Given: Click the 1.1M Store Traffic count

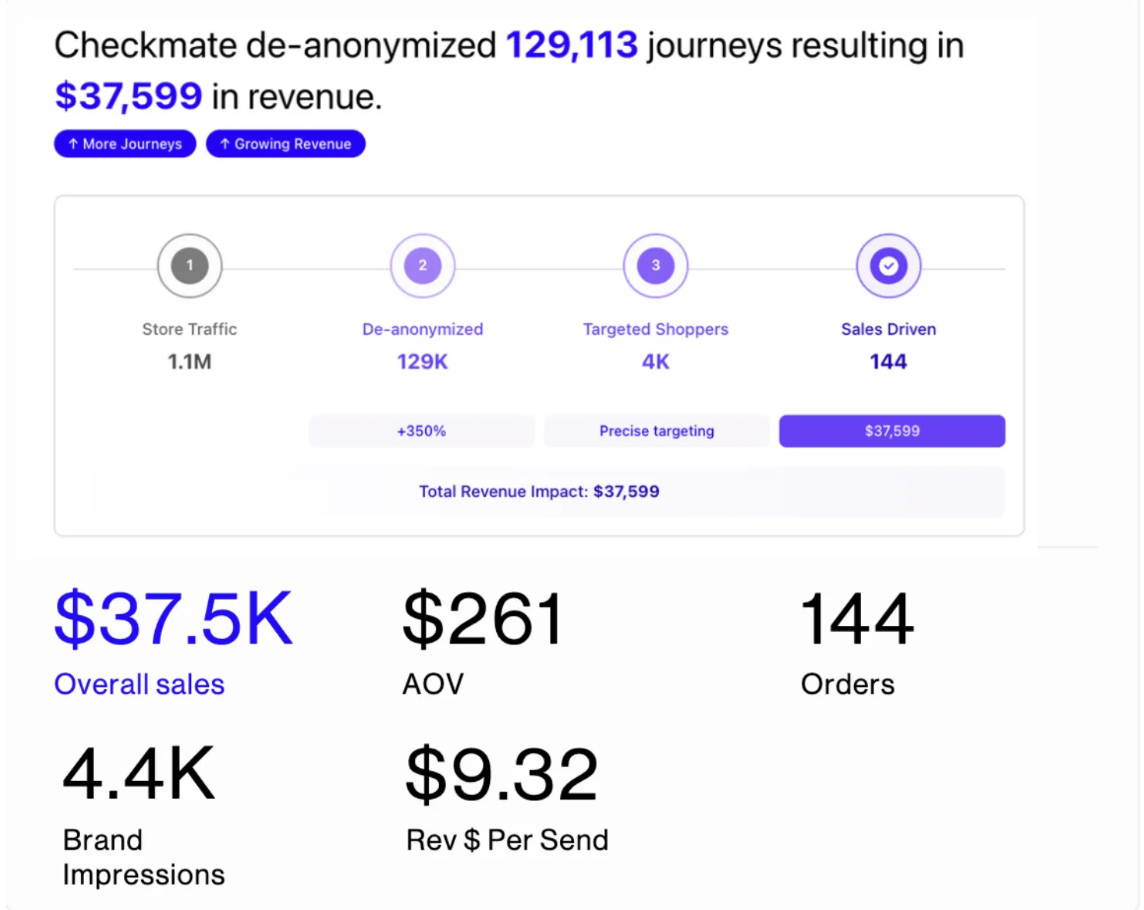Looking at the screenshot, I should (190, 362).
